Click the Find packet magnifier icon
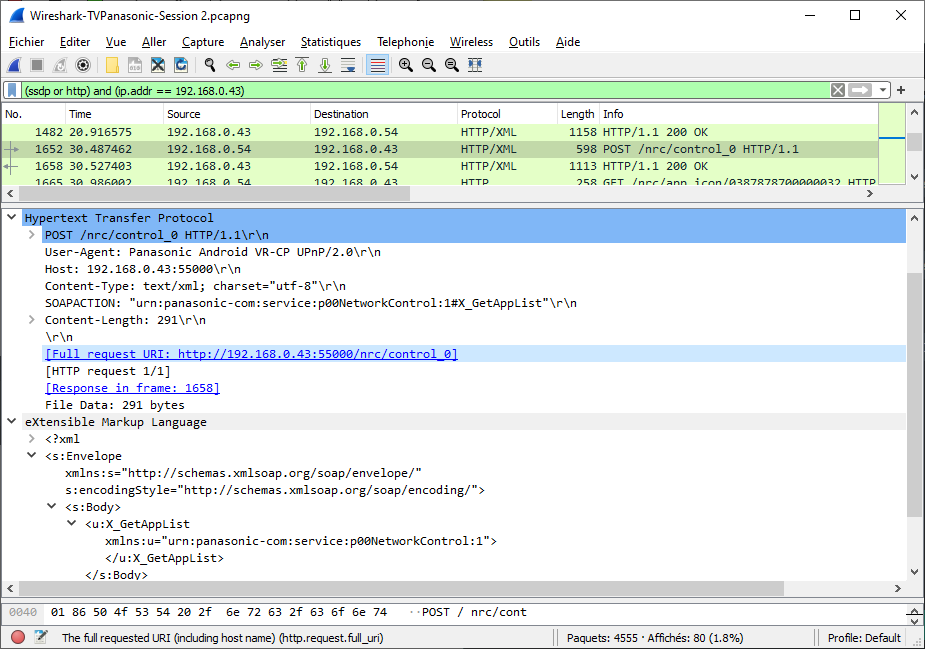Screen dimensions: 925x649 pyautogui.click(x=209, y=65)
